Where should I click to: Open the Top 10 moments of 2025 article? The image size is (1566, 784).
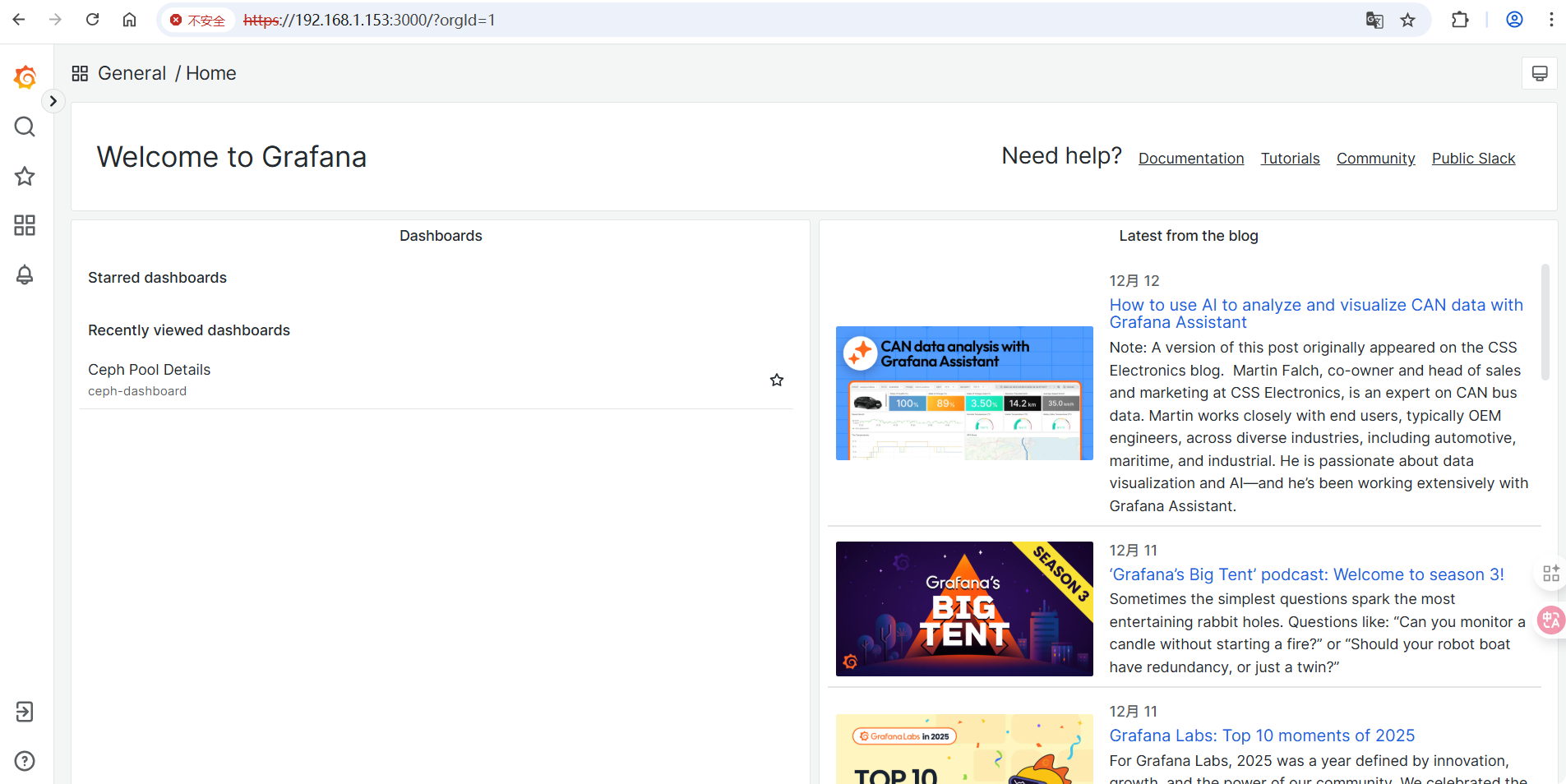pos(1263,736)
